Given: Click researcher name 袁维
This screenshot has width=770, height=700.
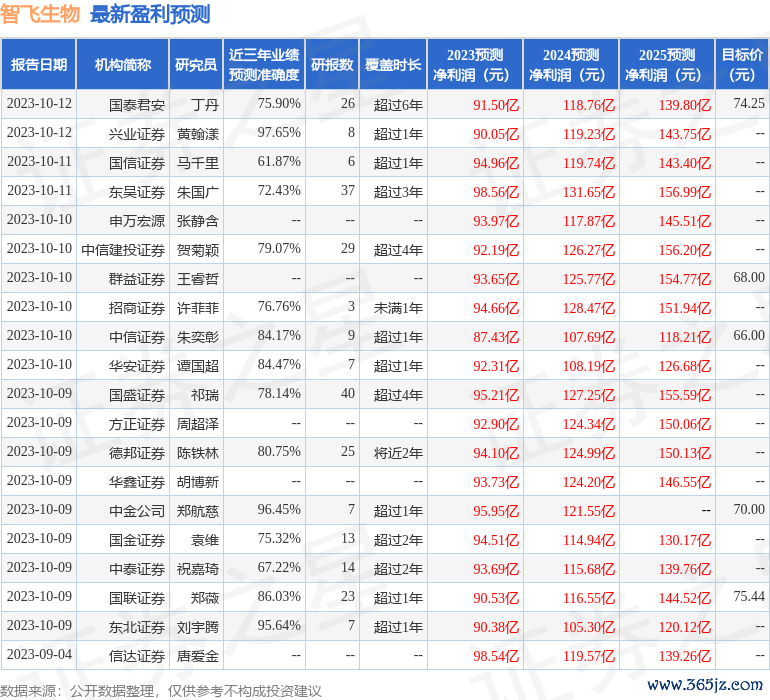Looking at the screenshot, I should pos(205,540).
